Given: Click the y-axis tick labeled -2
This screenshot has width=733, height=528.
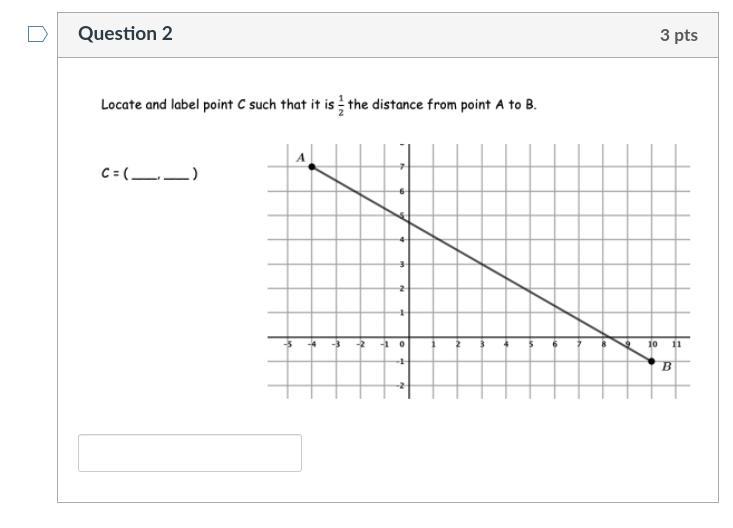Looking at the screenshot, I should pyautogui.click(x=401, y=385).
